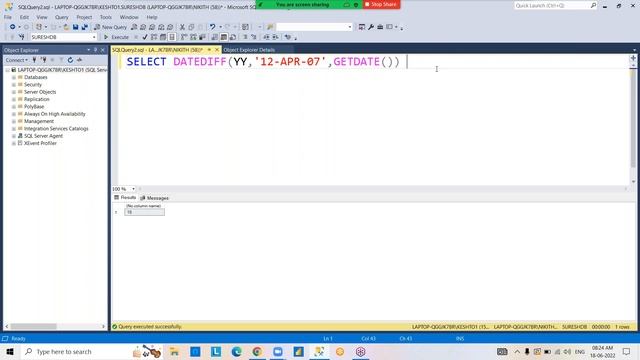Click the Disconnect plug icon

click(43, 60)
